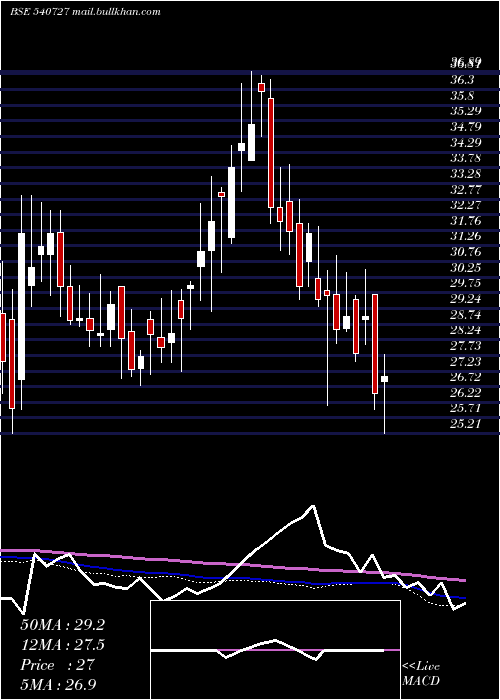
Task: Pick the 30.76 price axis value
Action: tap(466, 252)
